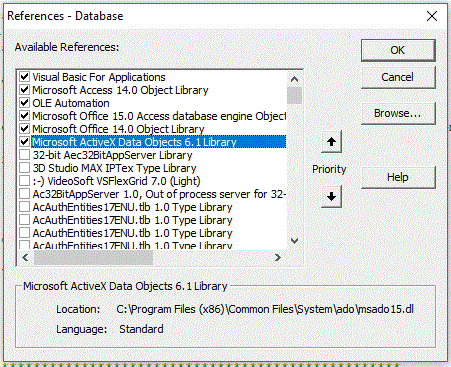Screen dimensions: 451x367
Task: Select 3D Studio MAX IPTex Type Library text
Action: [114, 168]
